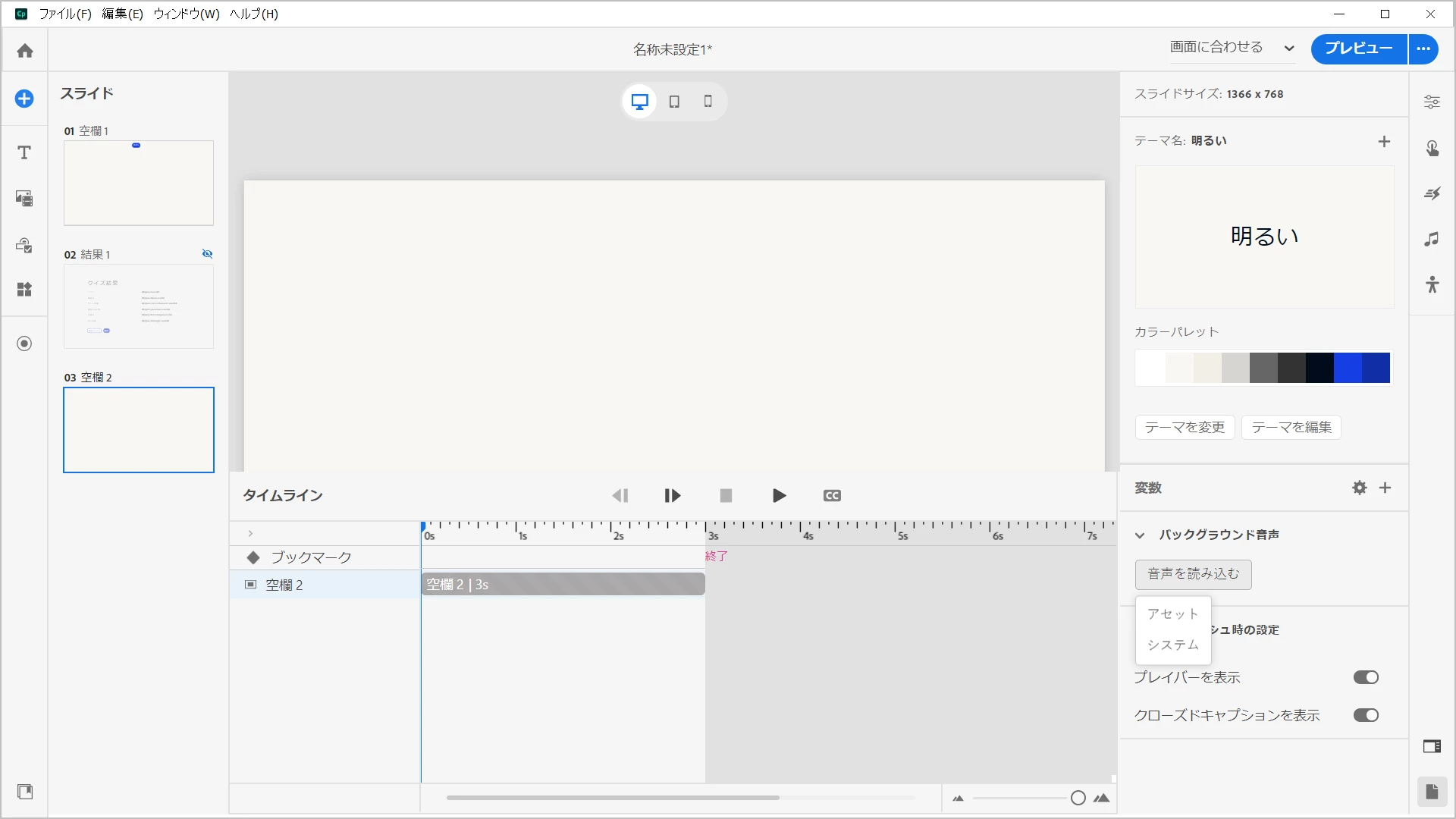Open the Interactive components tool
1456x819 pixels.
pyautogui.click(x=24, y=245)
